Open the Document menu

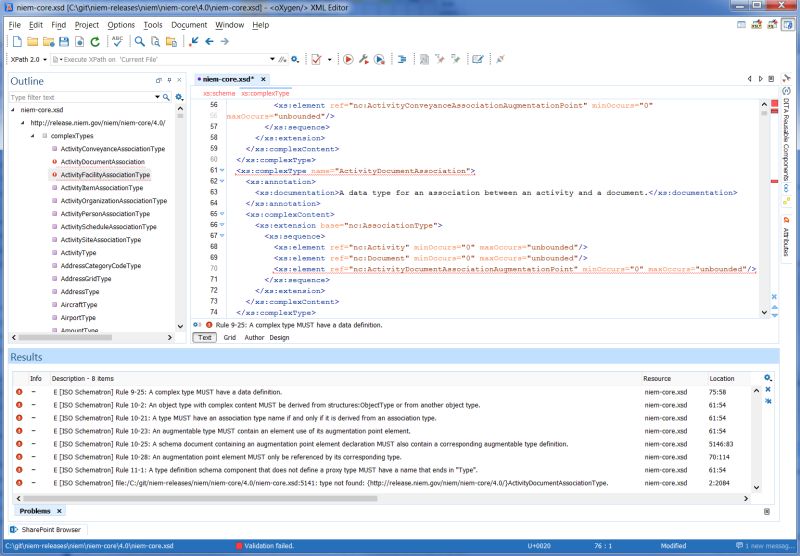click(189, 25)
